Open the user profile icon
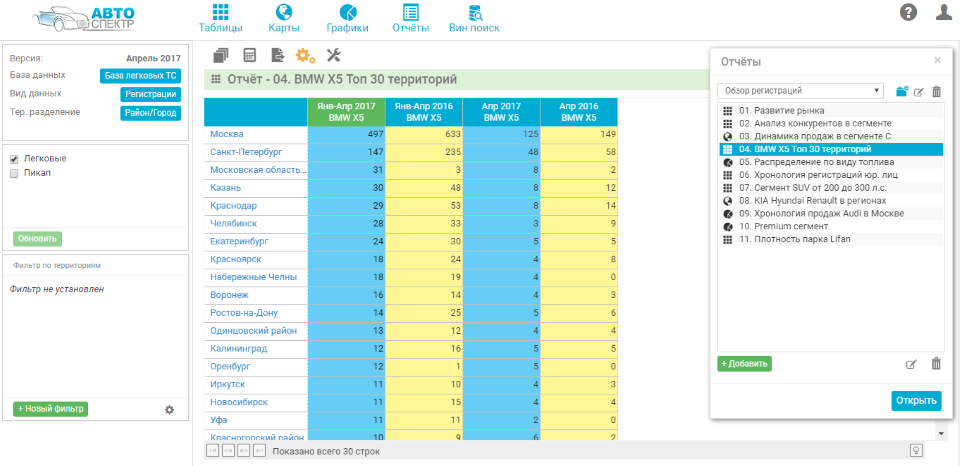This screenshot has height=466, width=960. click(x=943, y=12)
